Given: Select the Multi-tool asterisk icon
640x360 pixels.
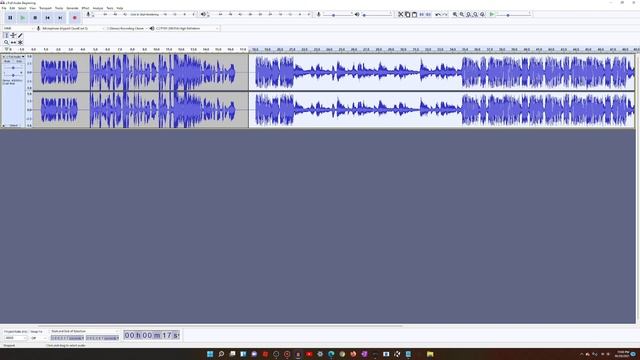Looking at the screenshot, I should tap(20, 42).
